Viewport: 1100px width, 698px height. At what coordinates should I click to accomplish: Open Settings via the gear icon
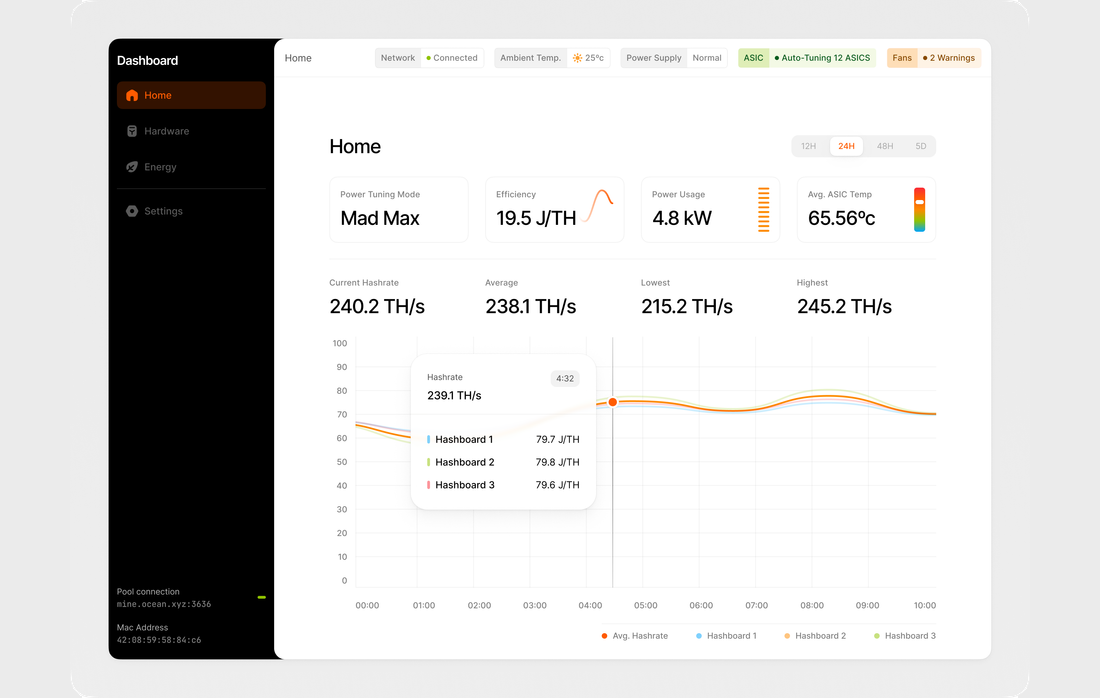(132, 211)
